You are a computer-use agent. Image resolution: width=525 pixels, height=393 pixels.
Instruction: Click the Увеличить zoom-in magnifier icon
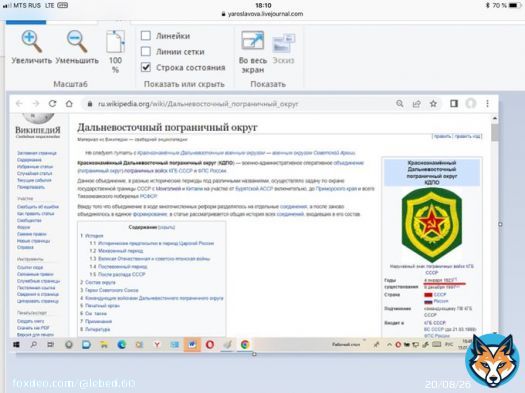31,42
